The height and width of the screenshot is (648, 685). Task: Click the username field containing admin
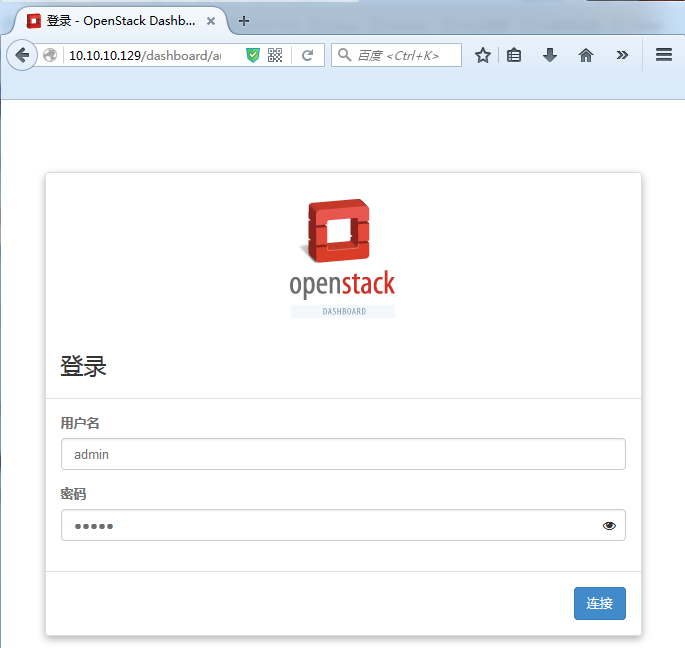tap(343, 454)
